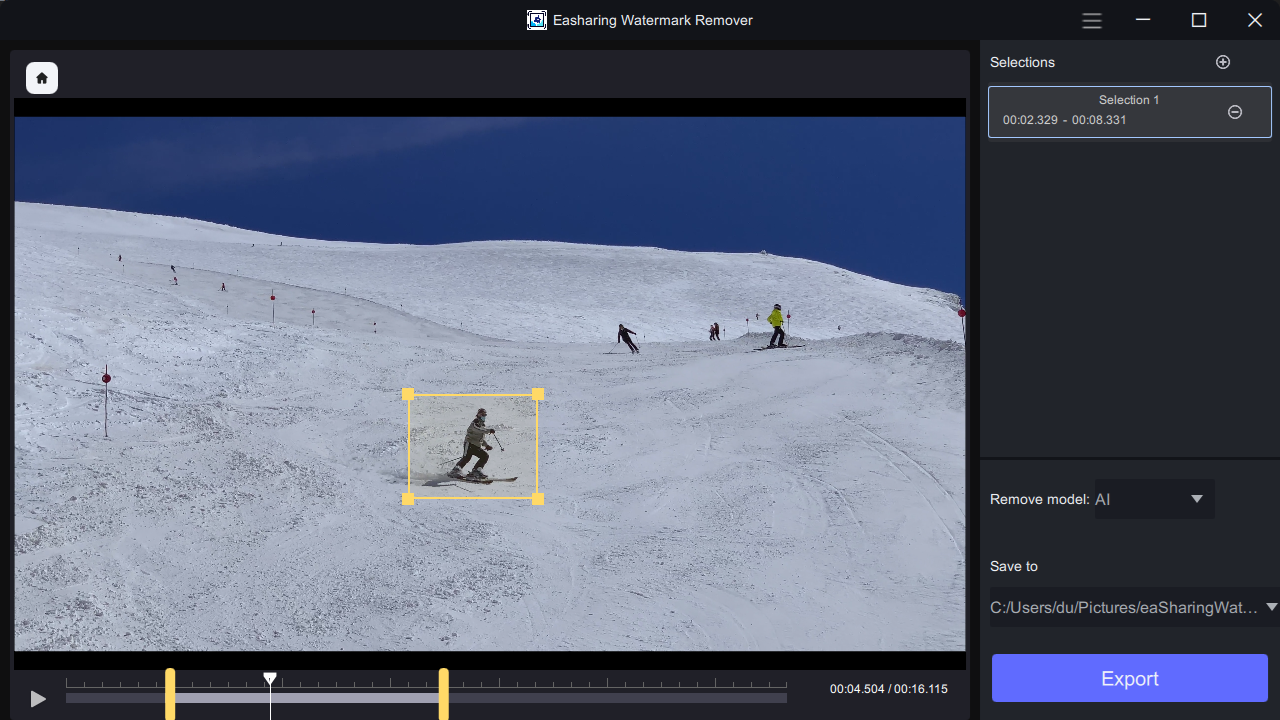The width and height of the screenshot is (1280, 720).
Task: Expand the Save to path dropdown arrow
Action: click(x=1271, y=607)
